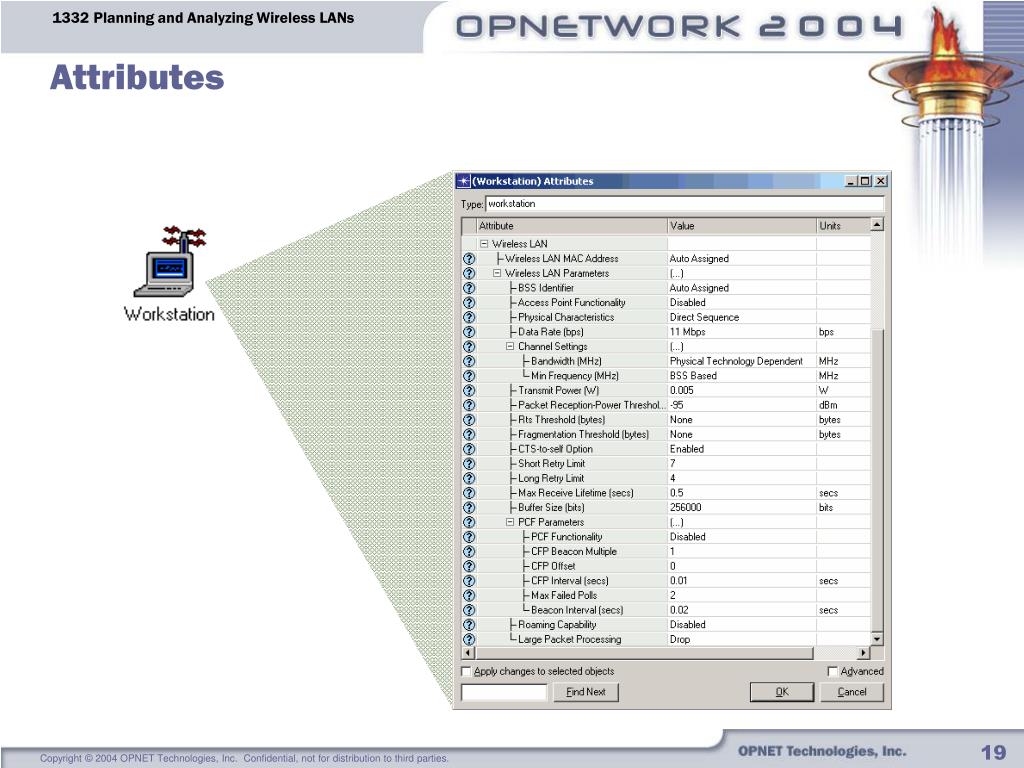Collapse the Wireless LAN tree node

(x=484, y=244)
